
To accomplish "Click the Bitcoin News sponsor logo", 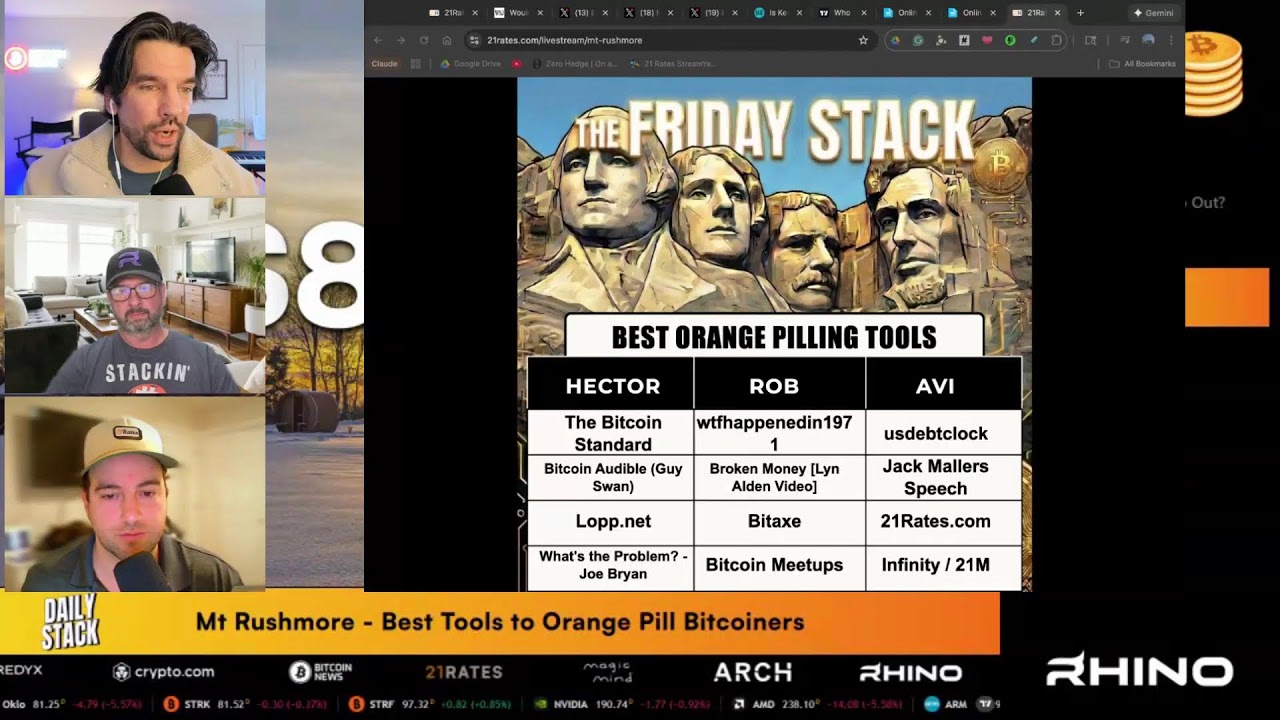I will tap(321, 672).
